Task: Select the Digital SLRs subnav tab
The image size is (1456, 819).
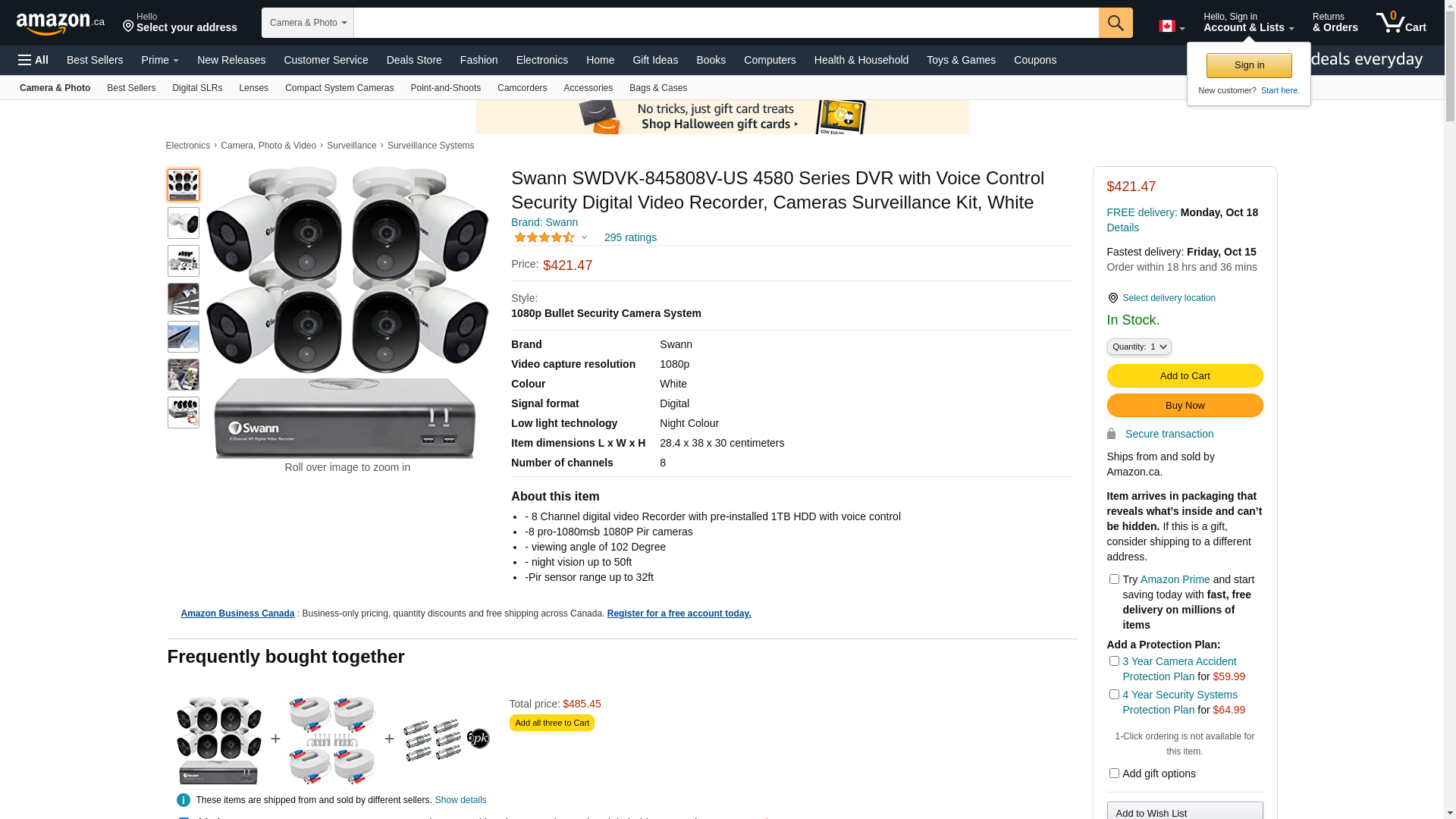Action: (x=197, y=88)
